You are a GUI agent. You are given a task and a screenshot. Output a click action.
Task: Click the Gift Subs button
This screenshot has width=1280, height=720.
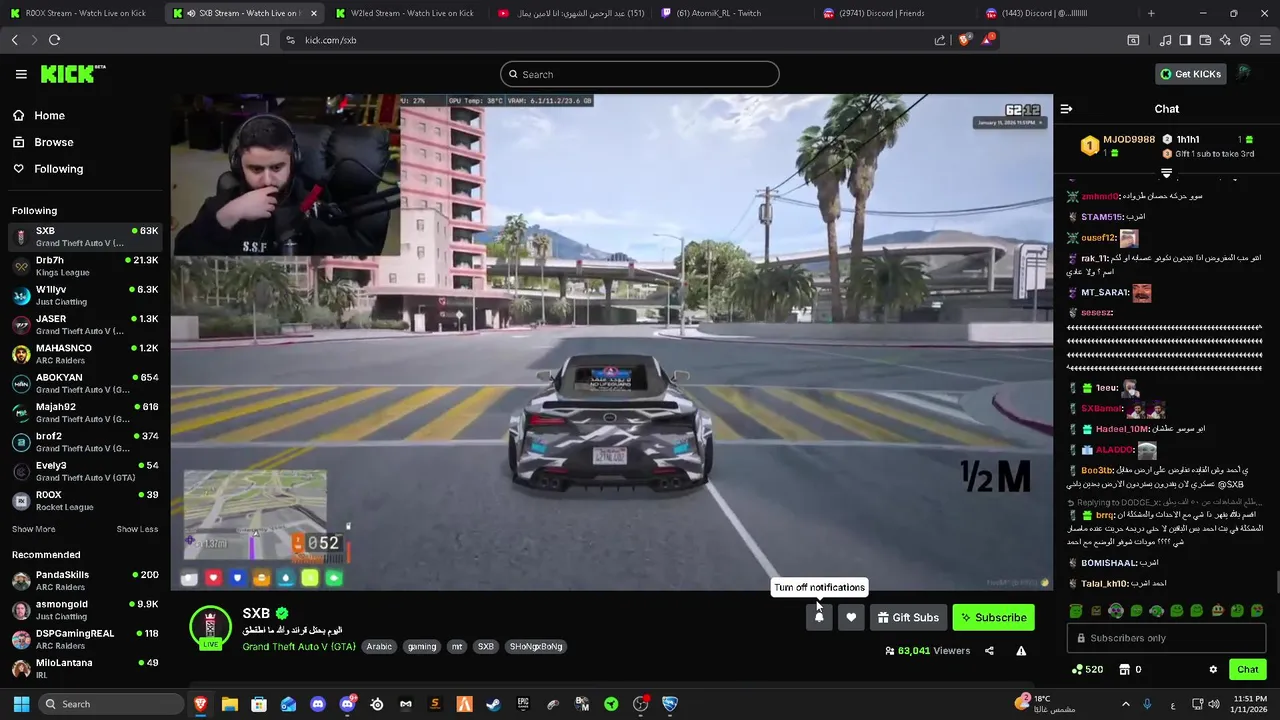(x=908, y=617)
